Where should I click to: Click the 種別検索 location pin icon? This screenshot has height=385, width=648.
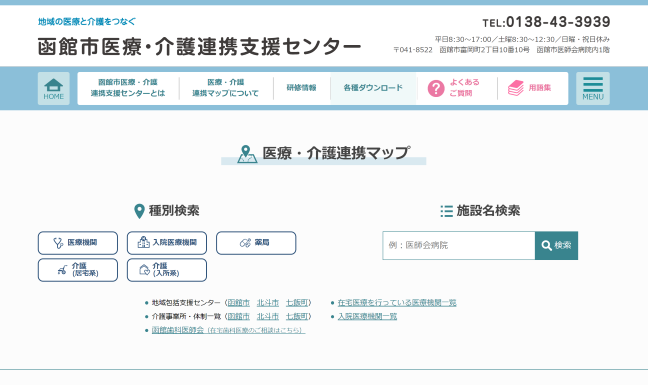pyautogui.click(x=139, y=211)
